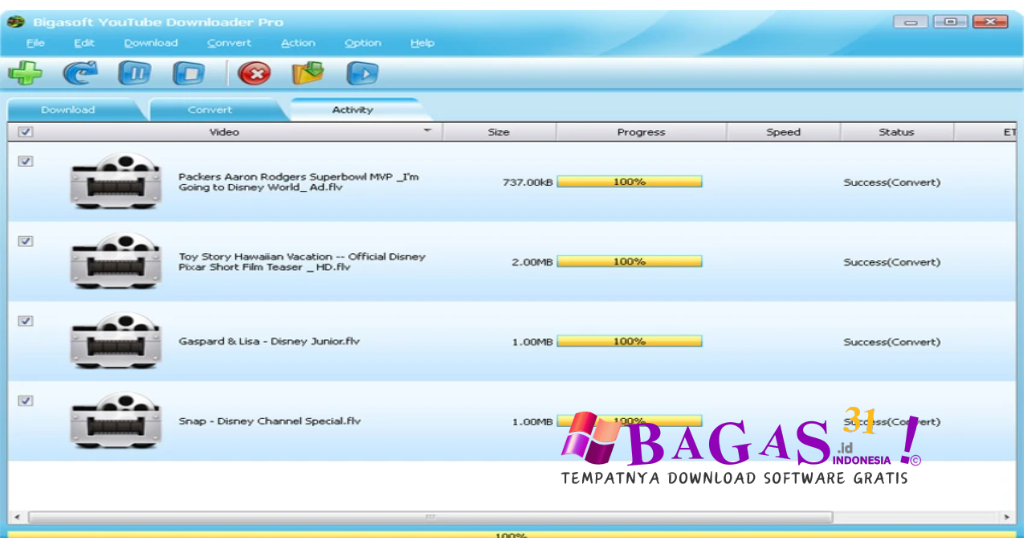
Task: Click 1.00MB size in Gaspard & Lisa row
Action: (532, 341)
